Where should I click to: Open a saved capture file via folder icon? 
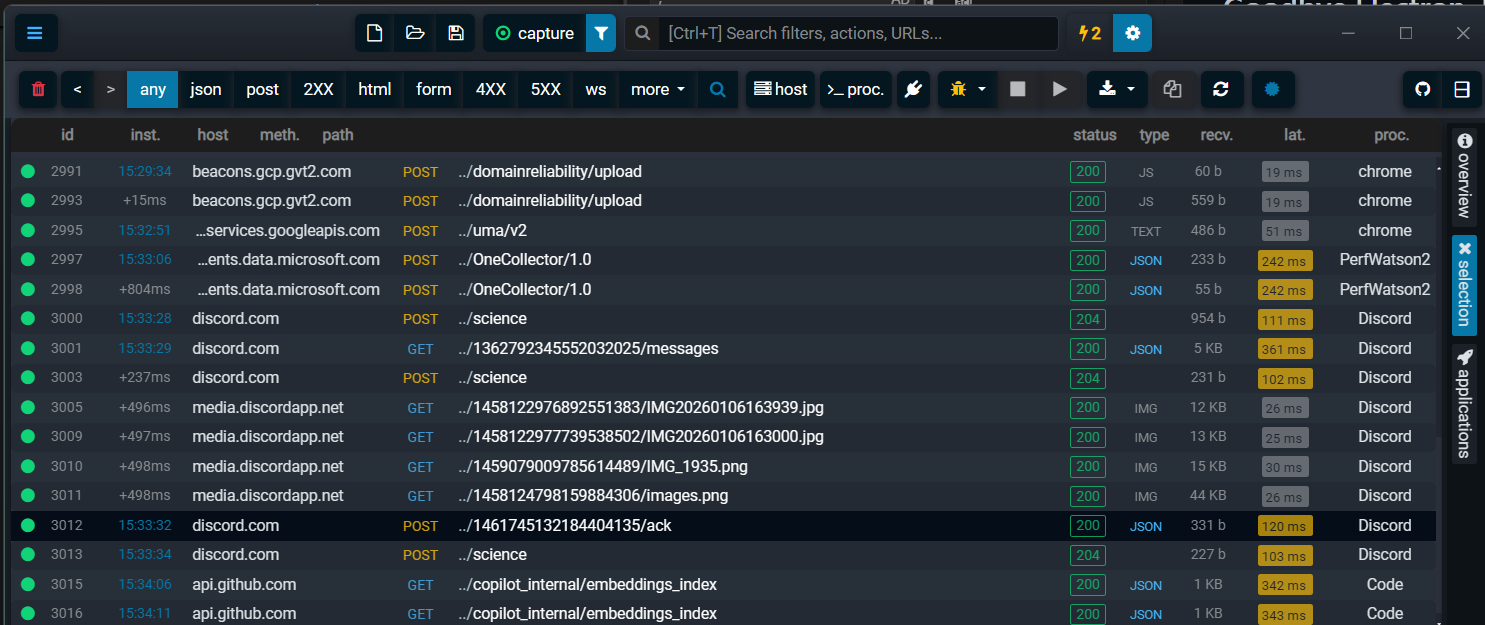414,32
